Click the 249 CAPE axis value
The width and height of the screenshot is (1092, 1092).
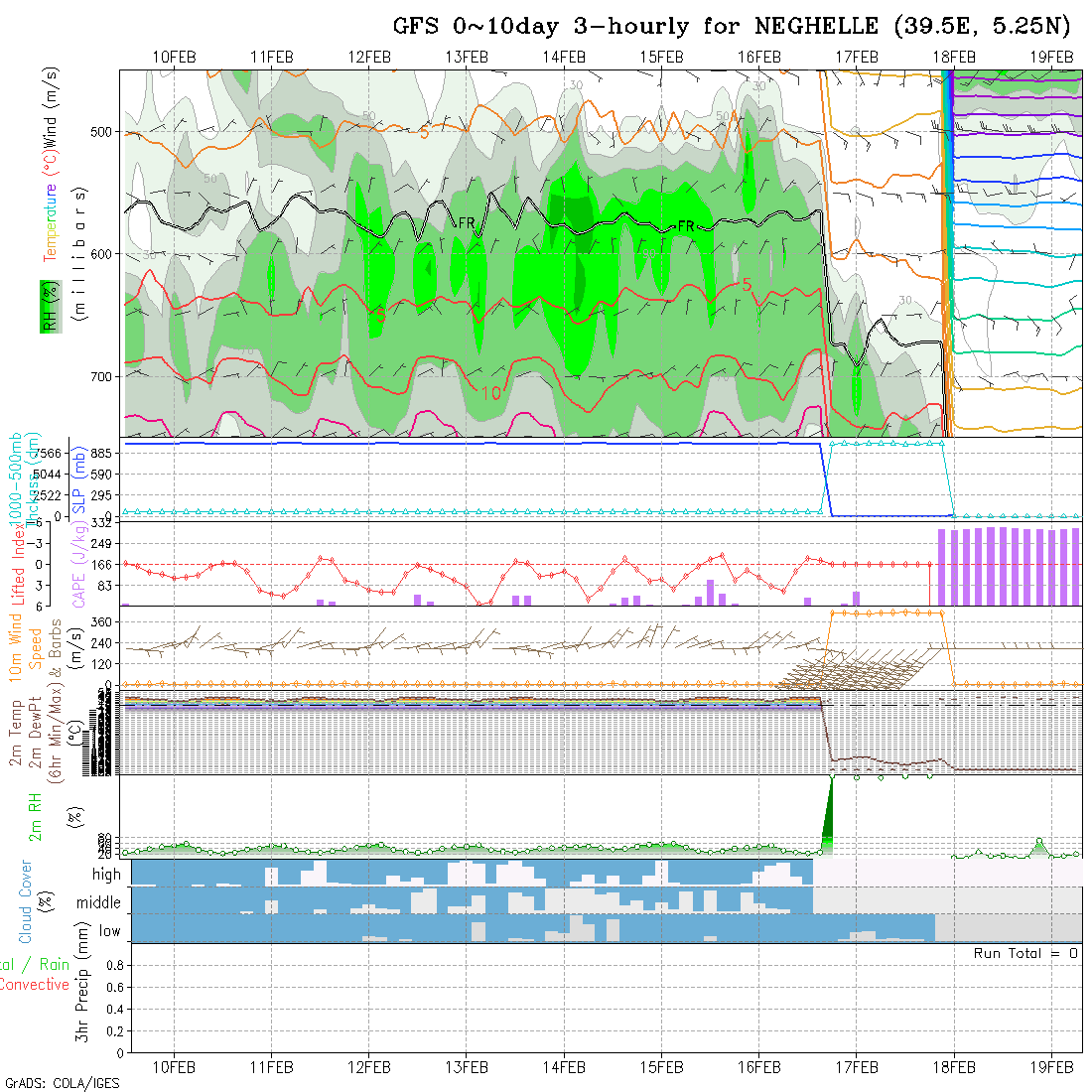point(101,544)
